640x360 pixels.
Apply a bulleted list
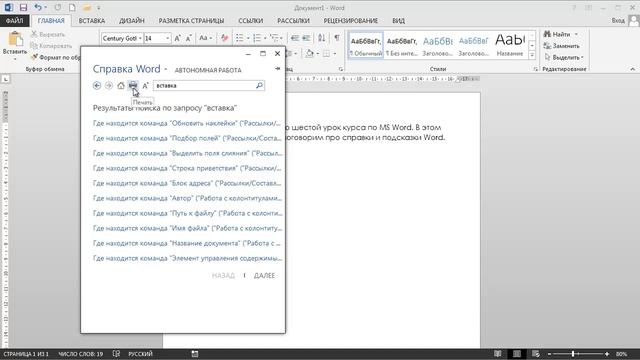pyautogui.click(x=240, y=38)
